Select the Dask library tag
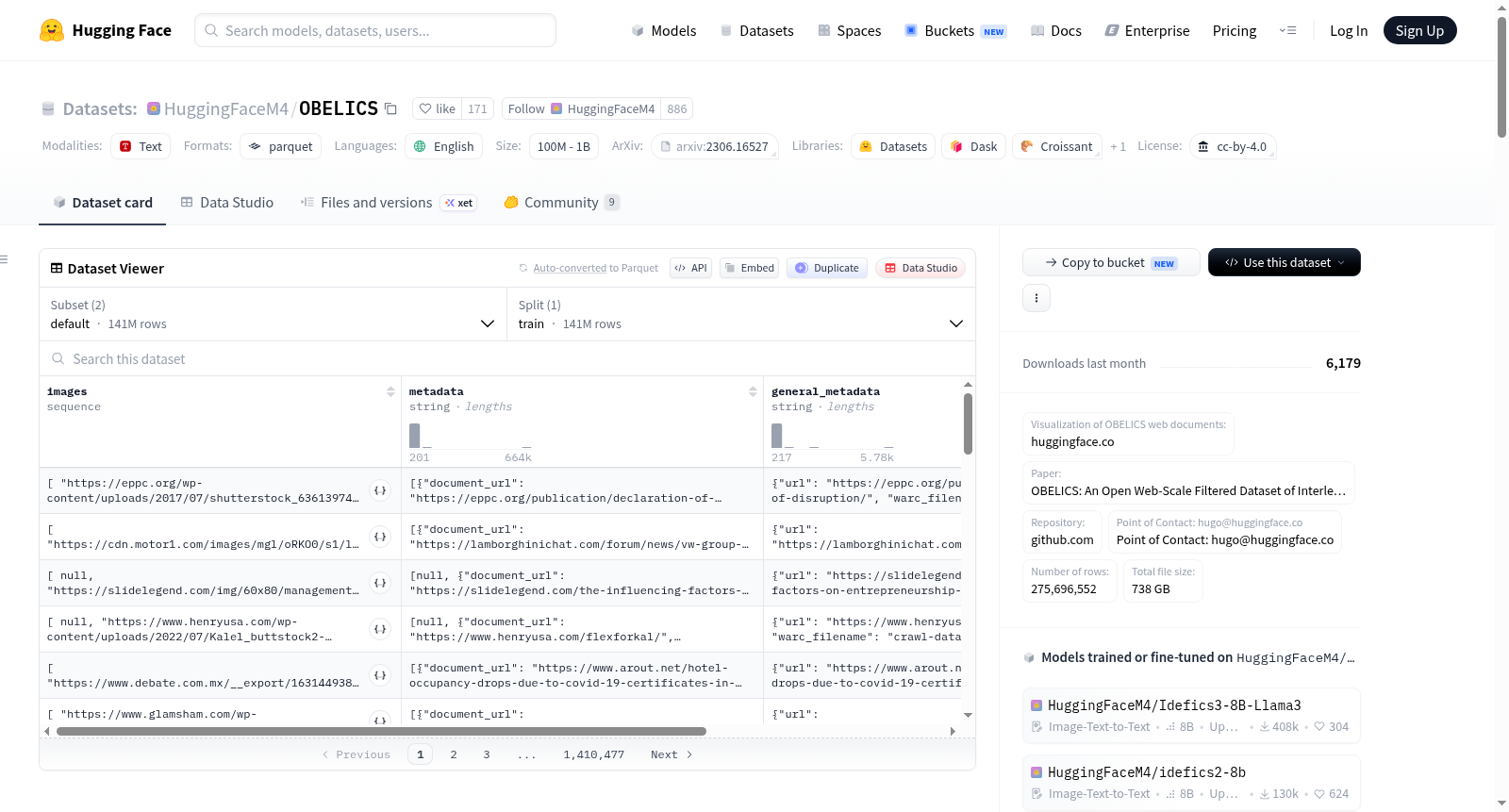Image resolution: width=1509 pixels, height=812 pixels. [973, 146]
